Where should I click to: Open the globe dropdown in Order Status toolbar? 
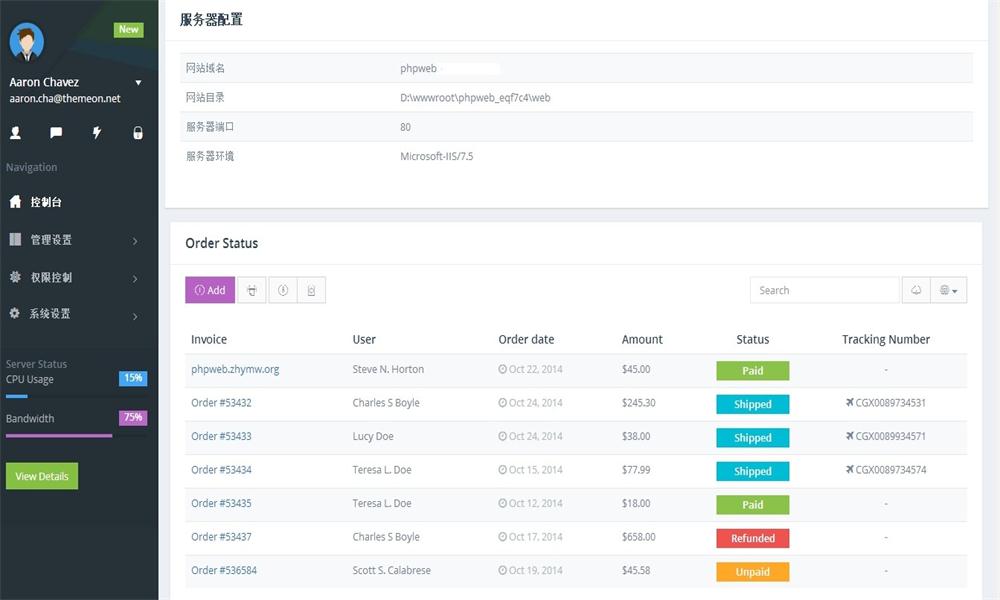click(948, 290)
